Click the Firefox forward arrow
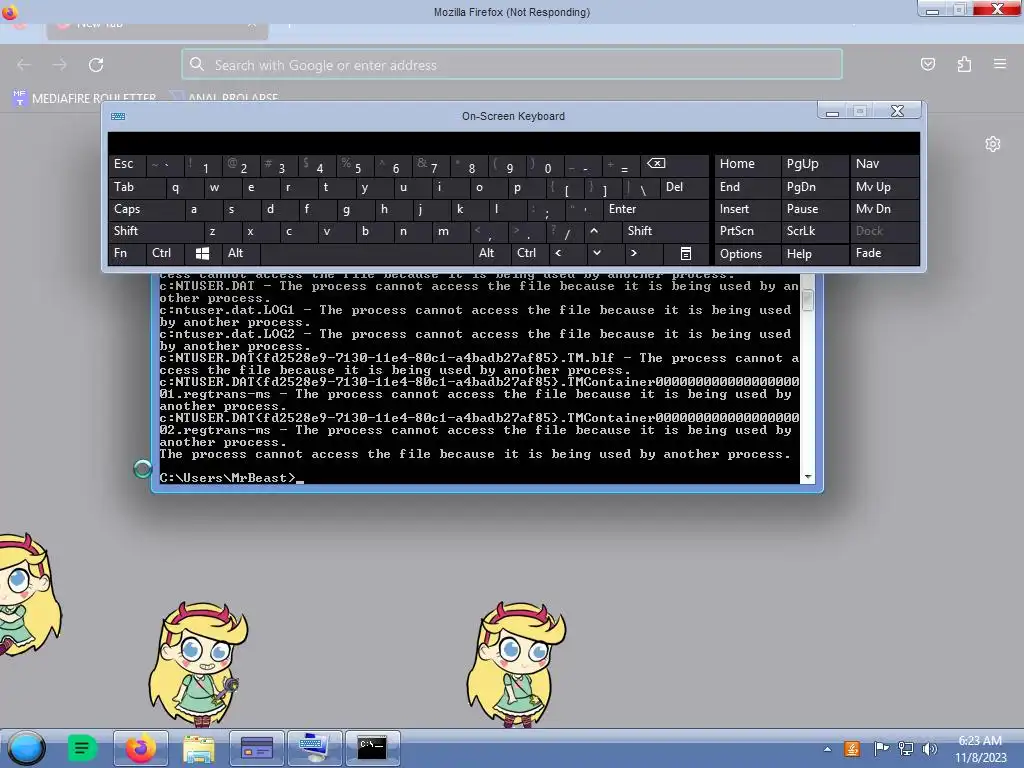Viewport: 1024px width, 768px height. [59, 65]
